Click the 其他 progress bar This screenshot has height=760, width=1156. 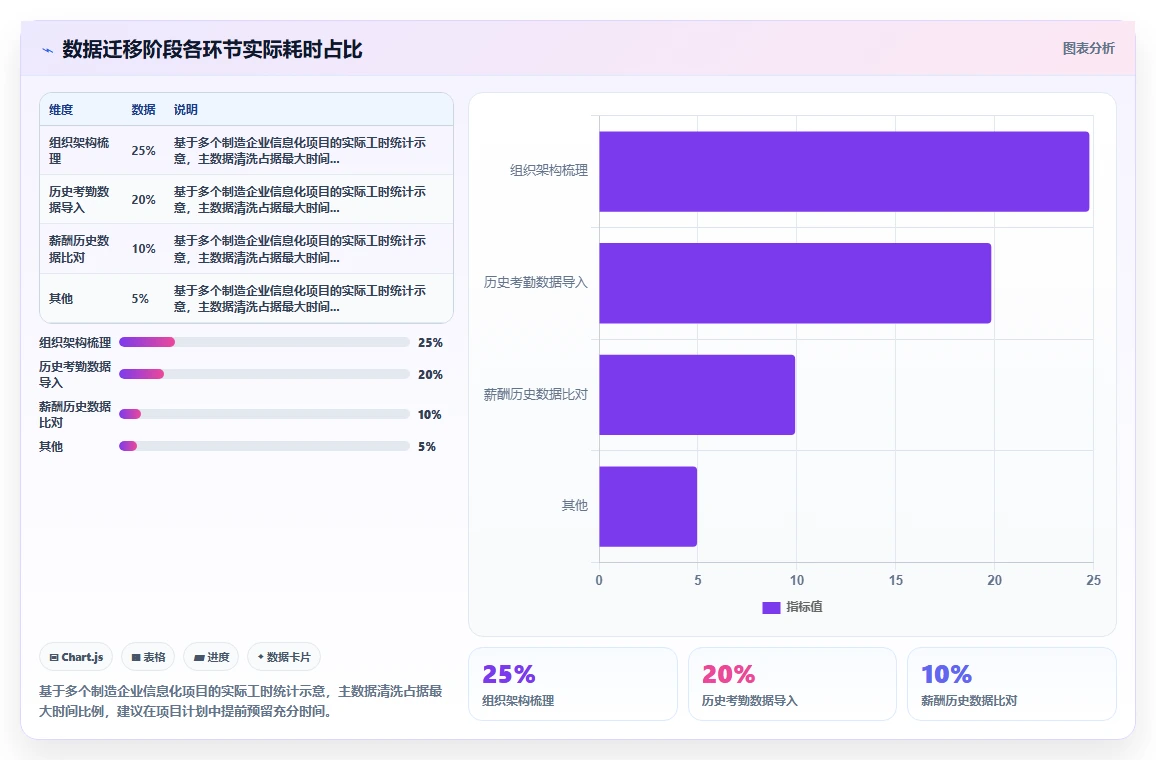click(x=264, y=446)
